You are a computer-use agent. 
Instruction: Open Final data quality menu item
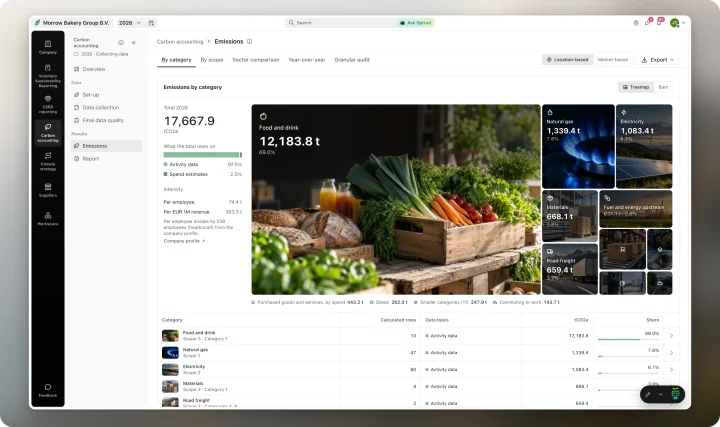point(106,120)
